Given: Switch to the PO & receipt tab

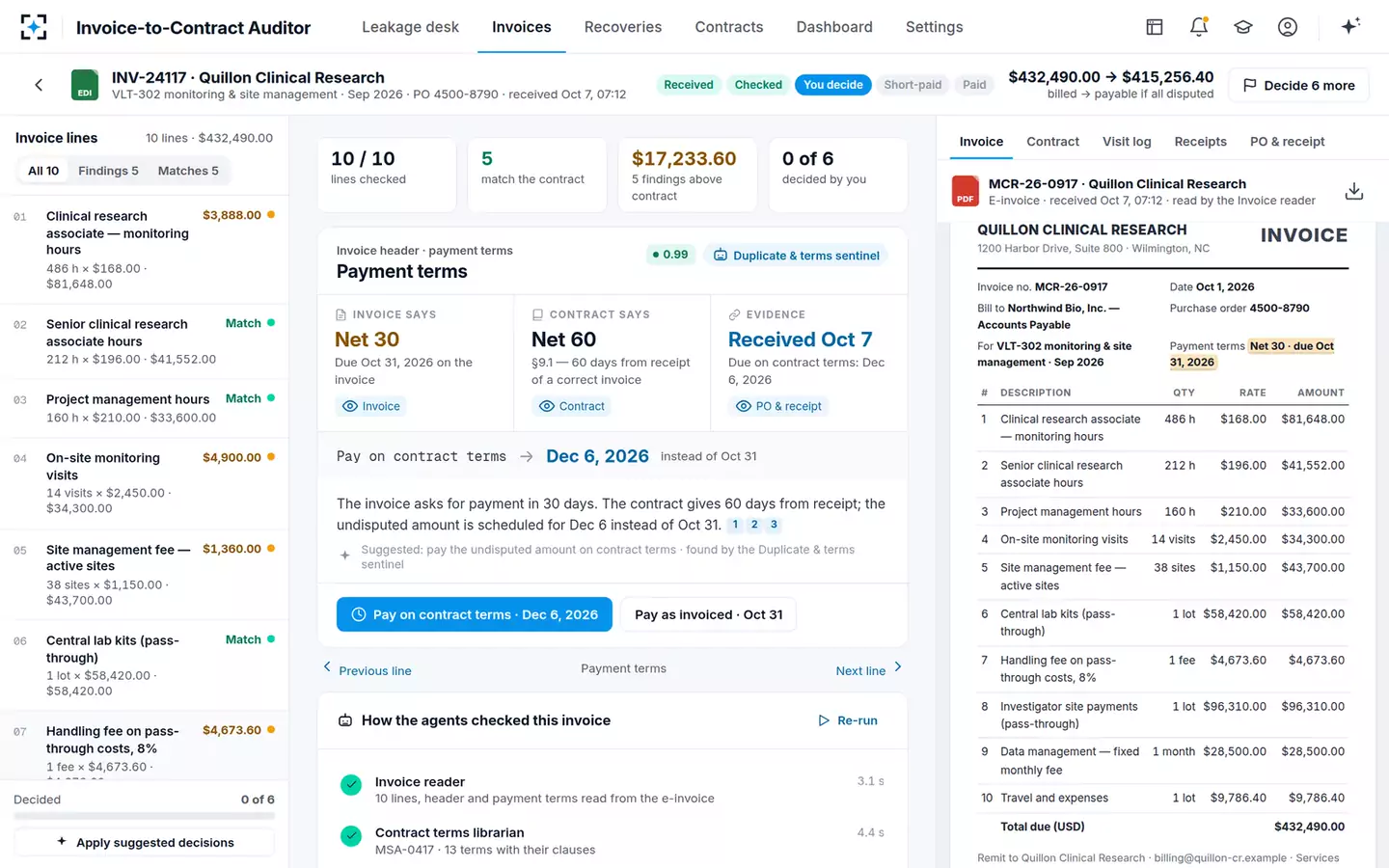Looking at the screenshot, I should (1287, 142).
